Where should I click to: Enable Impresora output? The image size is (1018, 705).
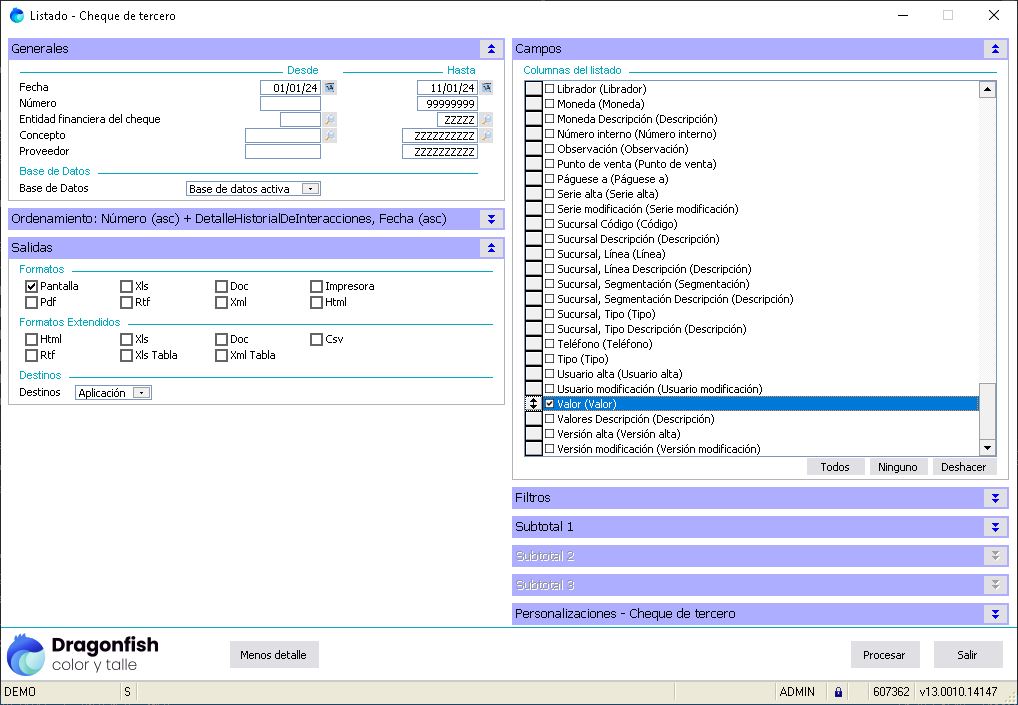(316, 286)
